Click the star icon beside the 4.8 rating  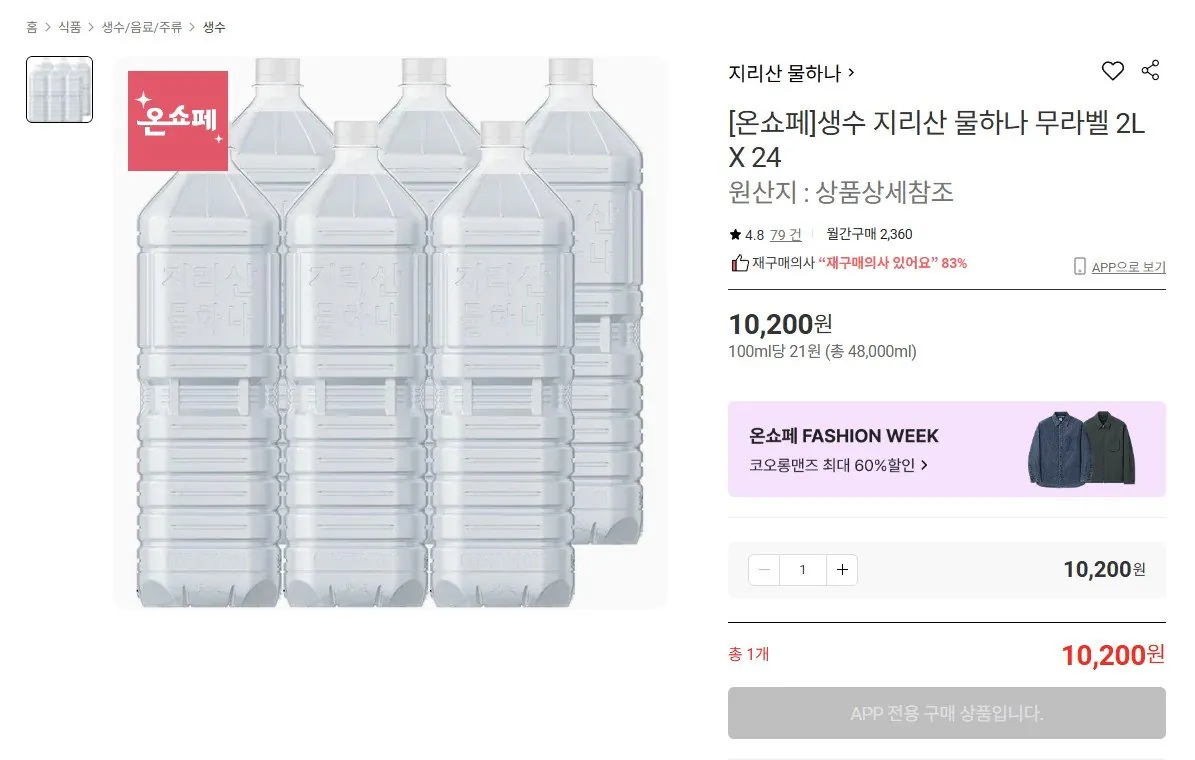[x=736, y=235]
